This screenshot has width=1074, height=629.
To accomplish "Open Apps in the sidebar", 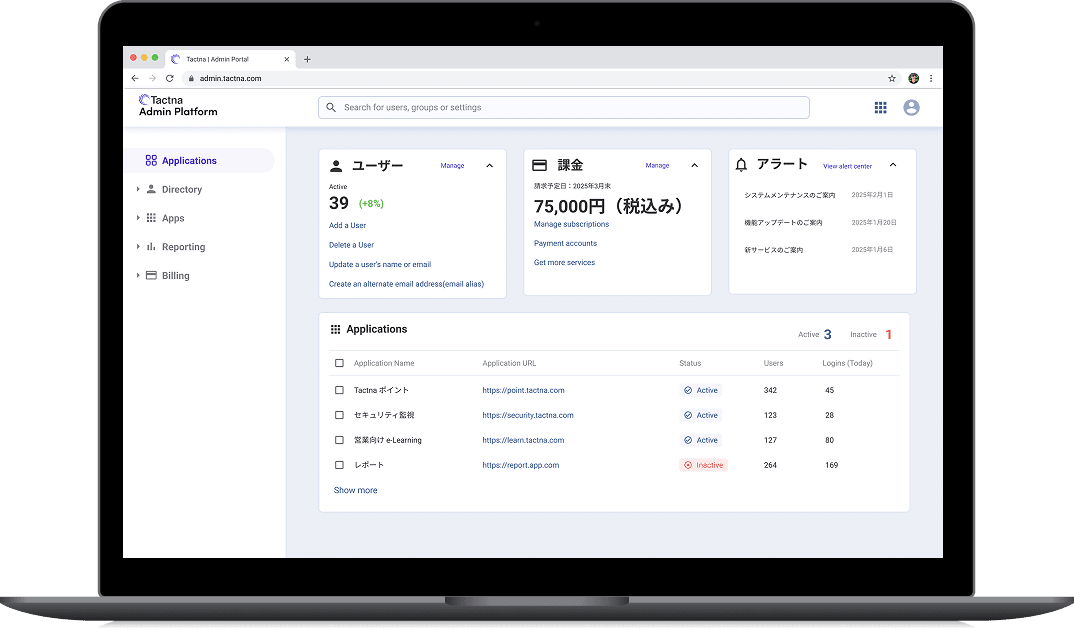I will [x=173, y=219].
